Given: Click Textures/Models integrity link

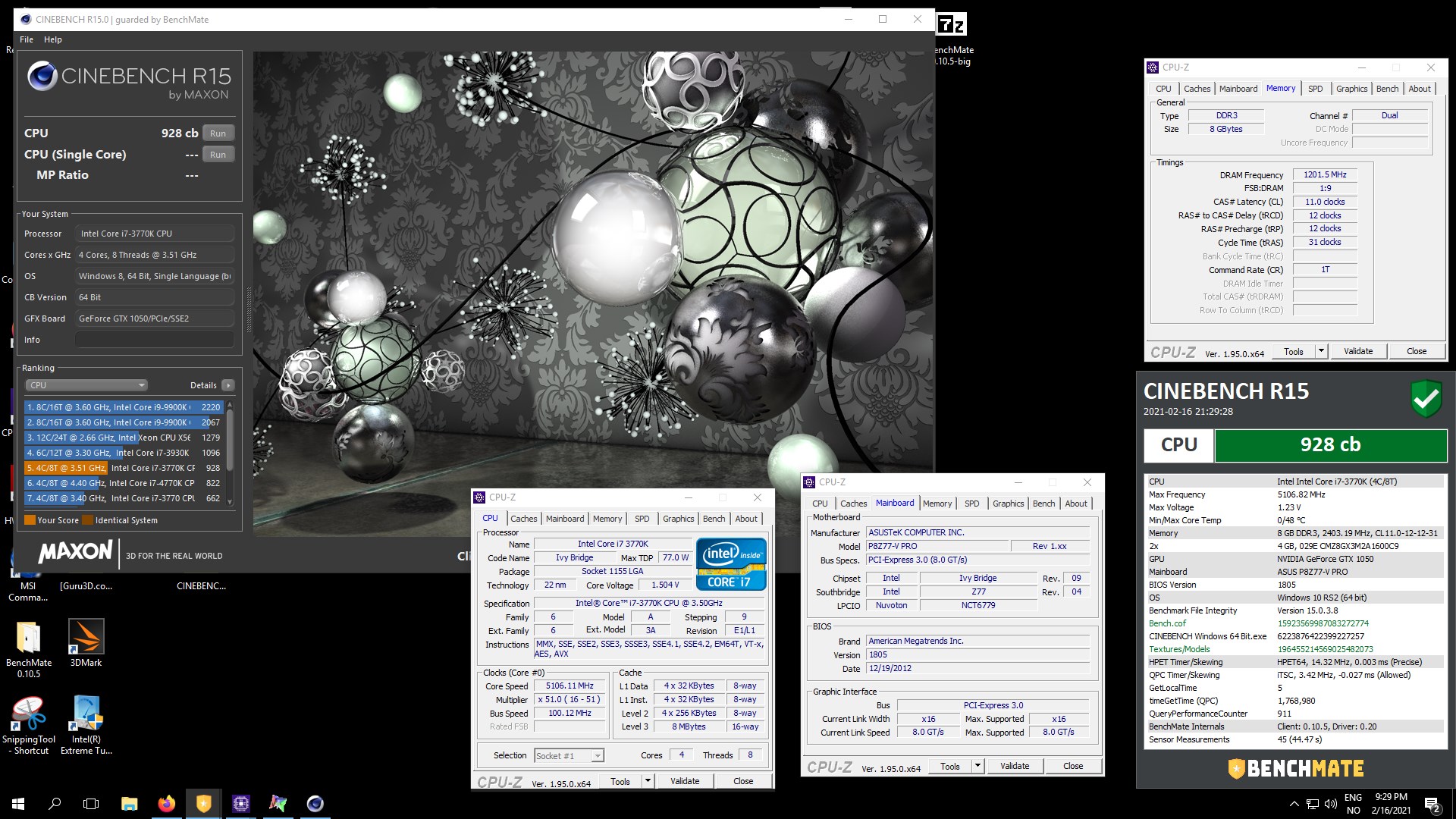Looking at the screenshot, I should [x=1179, y=649].
